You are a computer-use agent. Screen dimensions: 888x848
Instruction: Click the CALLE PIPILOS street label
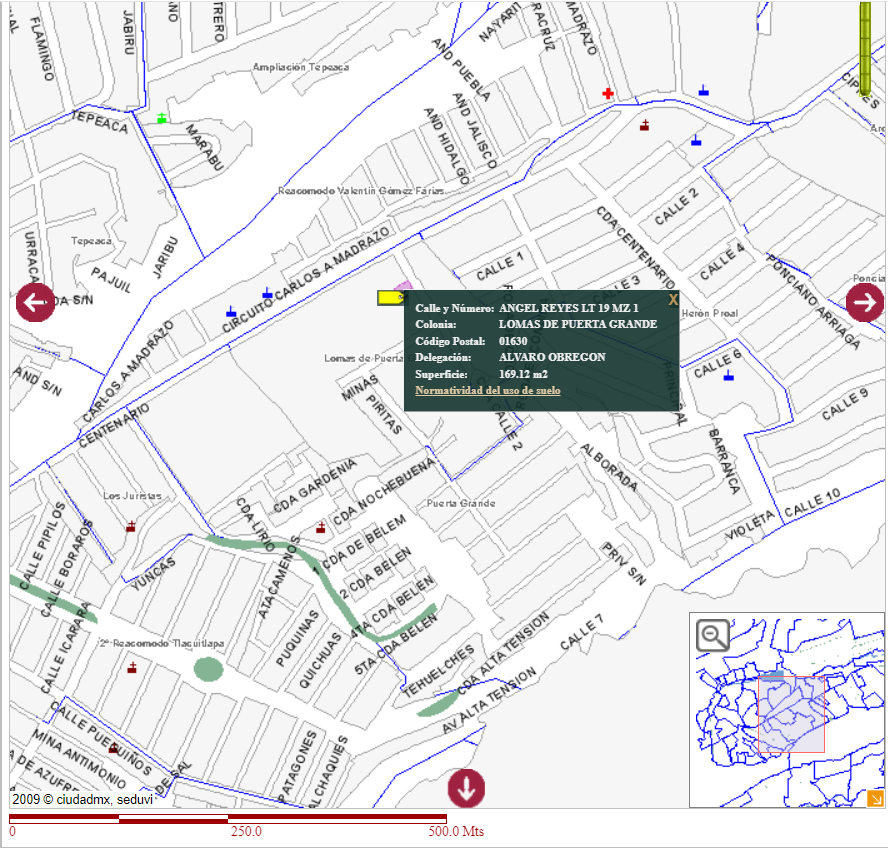[42, 546]
